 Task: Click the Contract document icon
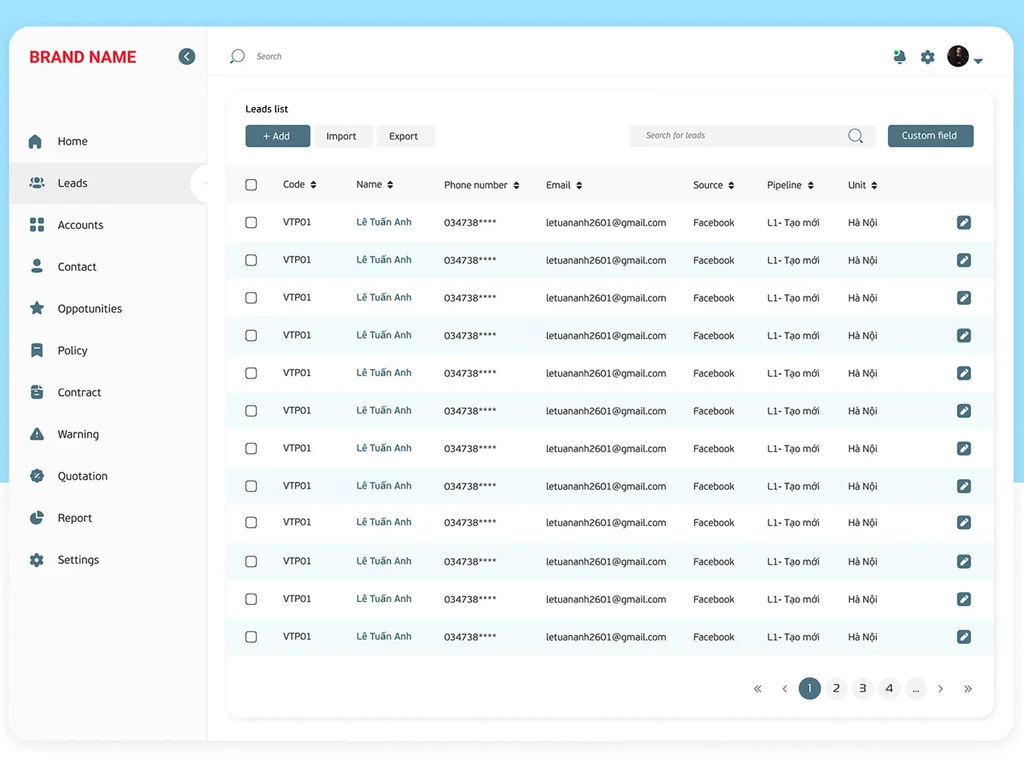37,392
